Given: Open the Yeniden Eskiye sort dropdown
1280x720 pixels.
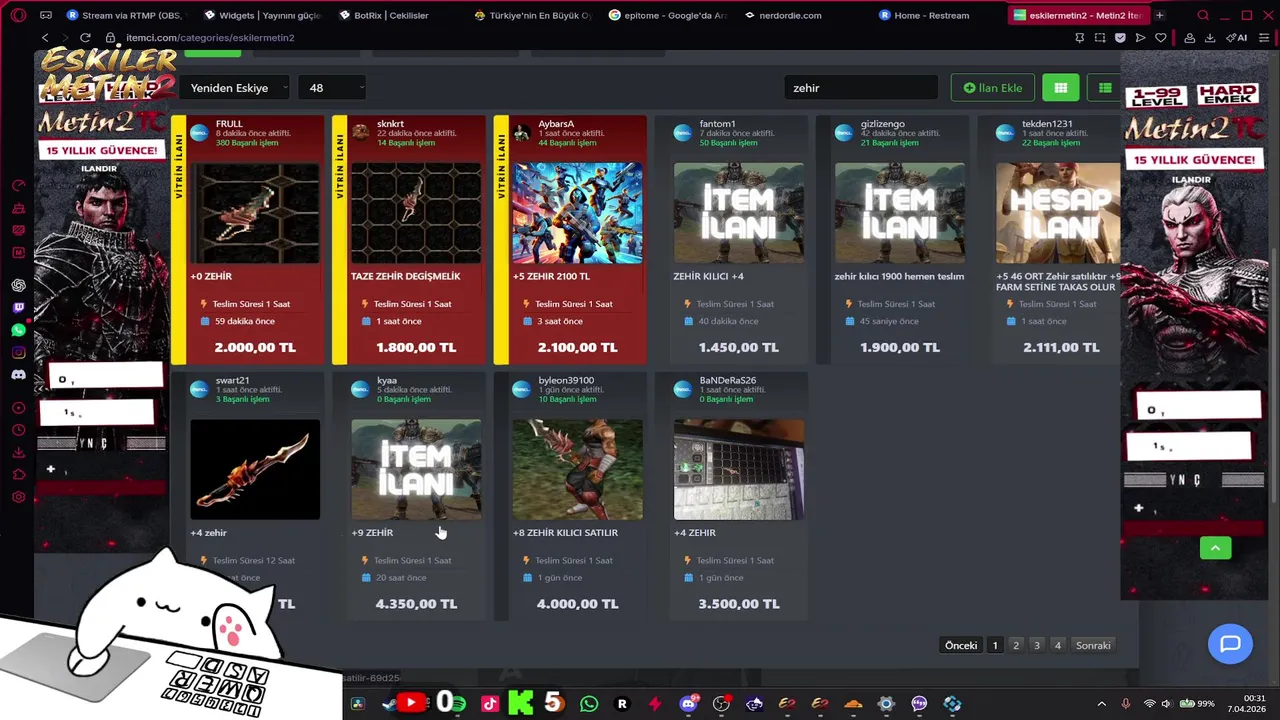Looking at the screenshot, I should pyautogui.click(x=236, y=88).
